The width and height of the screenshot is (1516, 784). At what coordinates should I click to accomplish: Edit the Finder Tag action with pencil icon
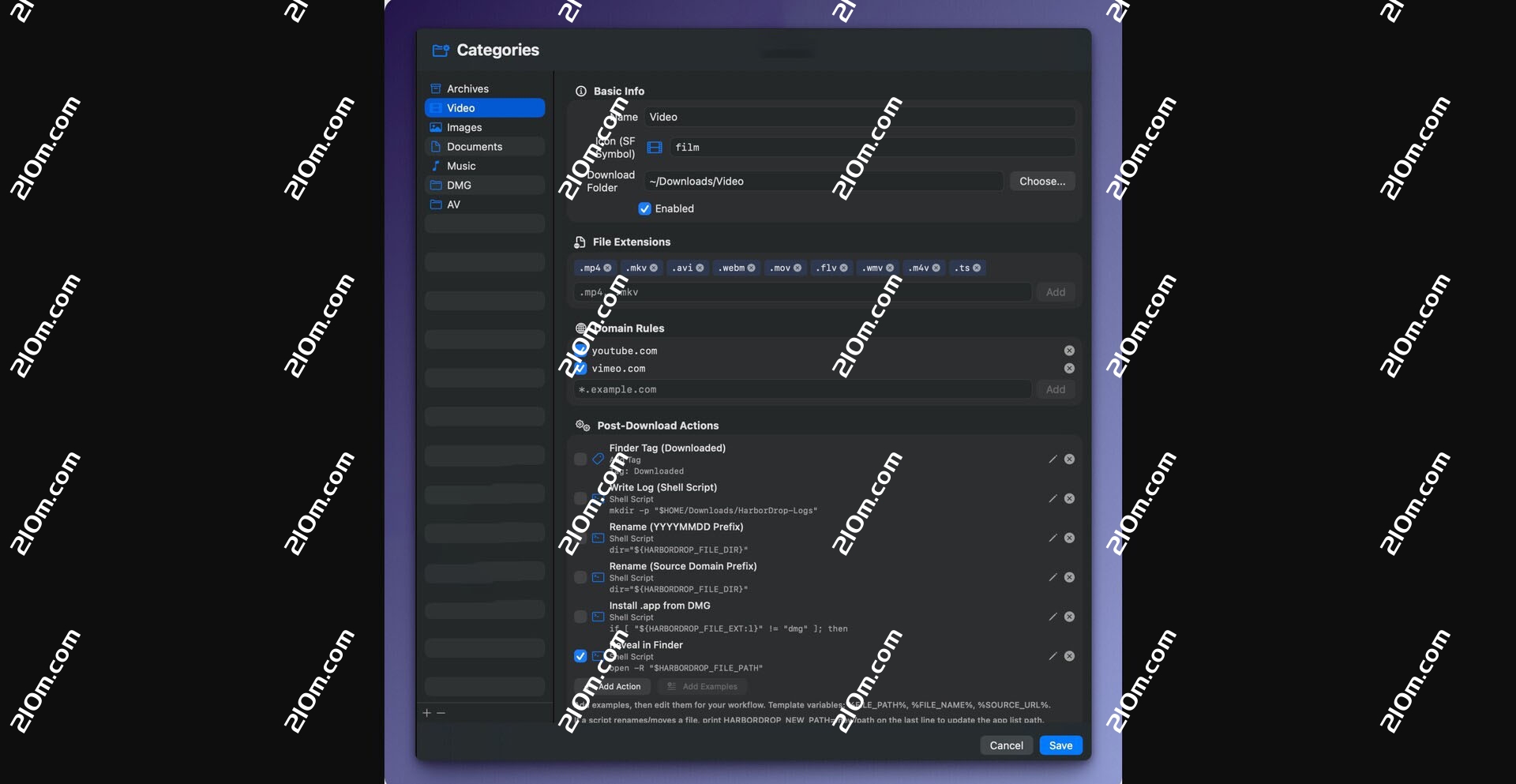tap(1053, 459)
